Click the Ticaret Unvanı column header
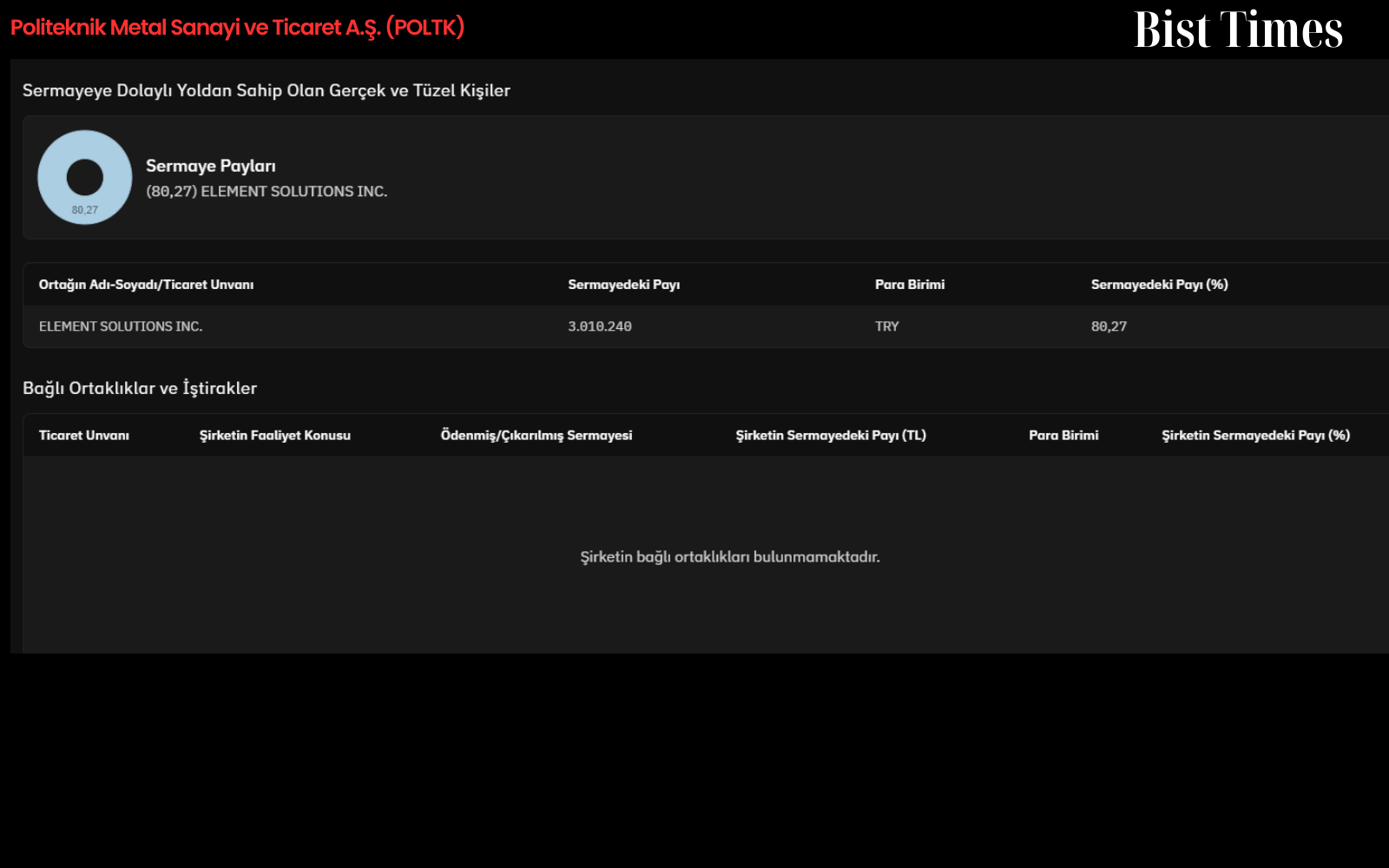1389x868 pixels. click(x=84, y=436)
